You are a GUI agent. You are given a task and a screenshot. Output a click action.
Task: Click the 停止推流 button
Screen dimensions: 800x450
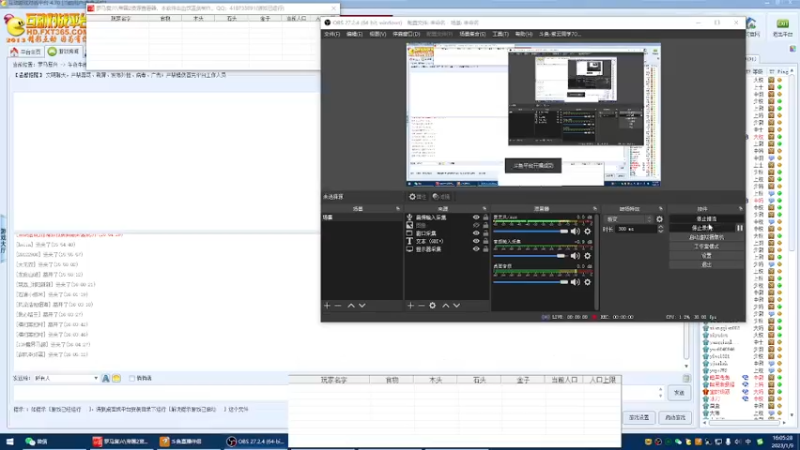(706, 219)
